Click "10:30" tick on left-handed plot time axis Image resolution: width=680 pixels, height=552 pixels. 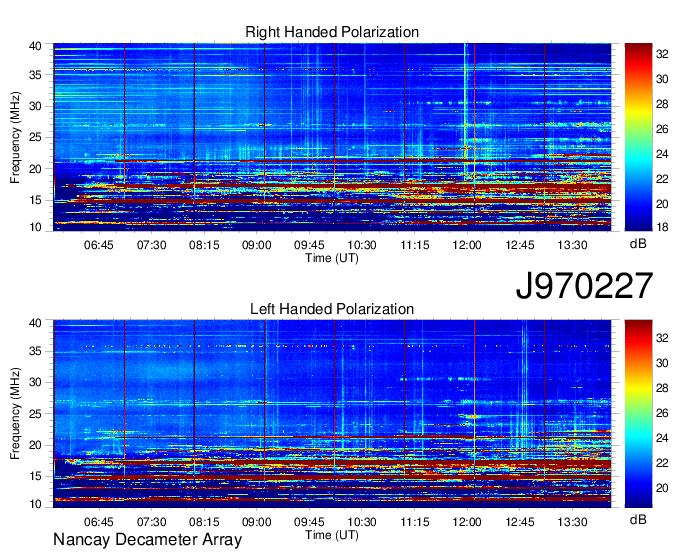coord(362,522)
